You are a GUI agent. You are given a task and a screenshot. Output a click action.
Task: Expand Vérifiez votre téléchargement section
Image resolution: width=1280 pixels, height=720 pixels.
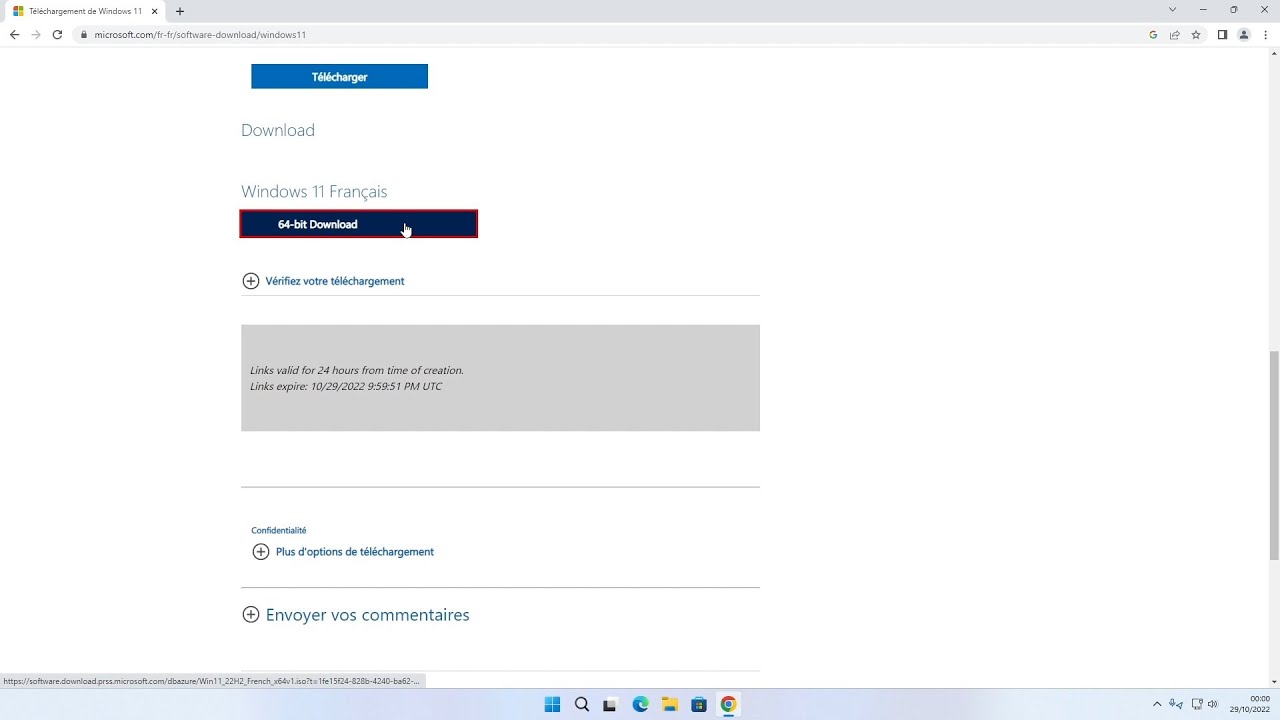click(x=323, y=281)
